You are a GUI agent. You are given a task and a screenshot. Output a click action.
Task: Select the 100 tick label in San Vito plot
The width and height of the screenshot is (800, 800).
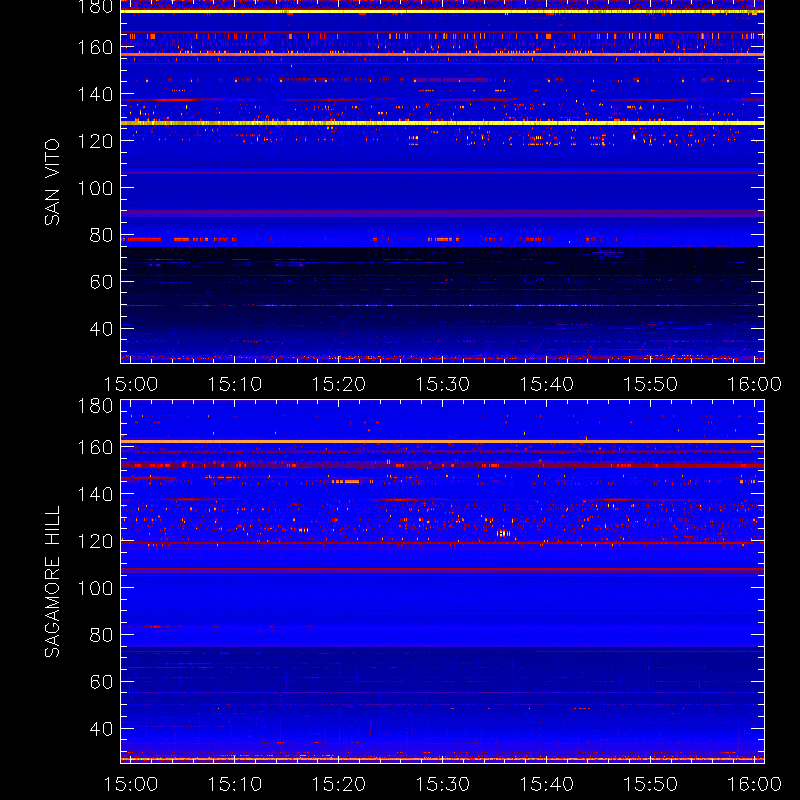pos(95,188)
